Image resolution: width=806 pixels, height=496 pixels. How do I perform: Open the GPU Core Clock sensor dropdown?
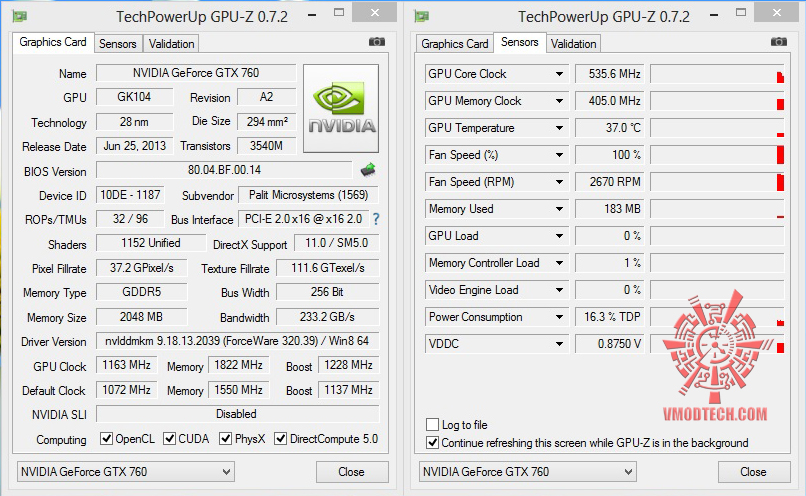pyautogui.click(x=560, y=74)
